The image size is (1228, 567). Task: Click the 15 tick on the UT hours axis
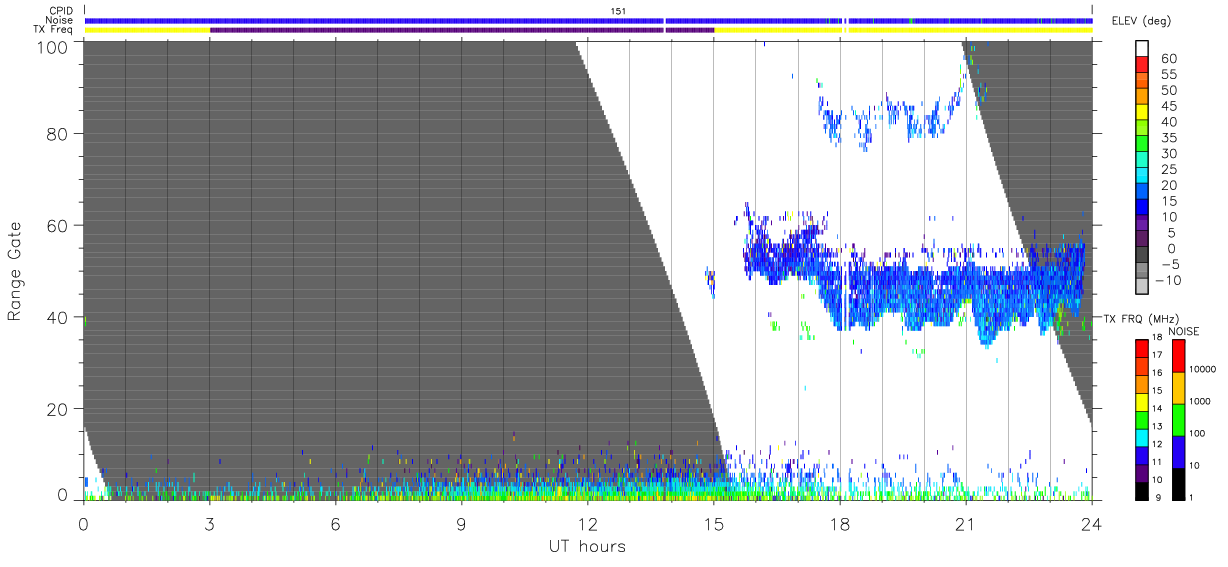(714, 524)
